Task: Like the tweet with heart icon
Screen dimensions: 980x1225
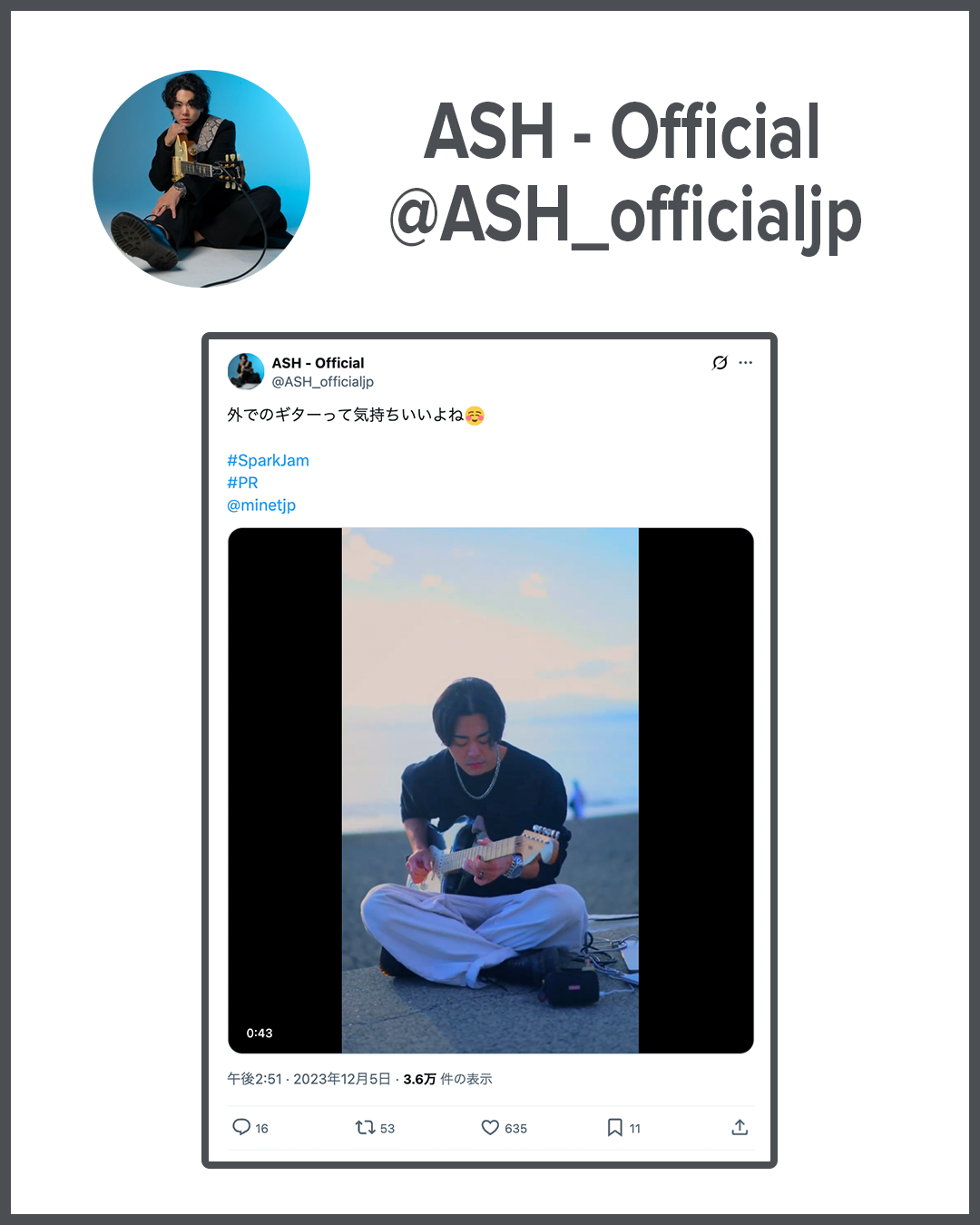Action: [490, 1127]
